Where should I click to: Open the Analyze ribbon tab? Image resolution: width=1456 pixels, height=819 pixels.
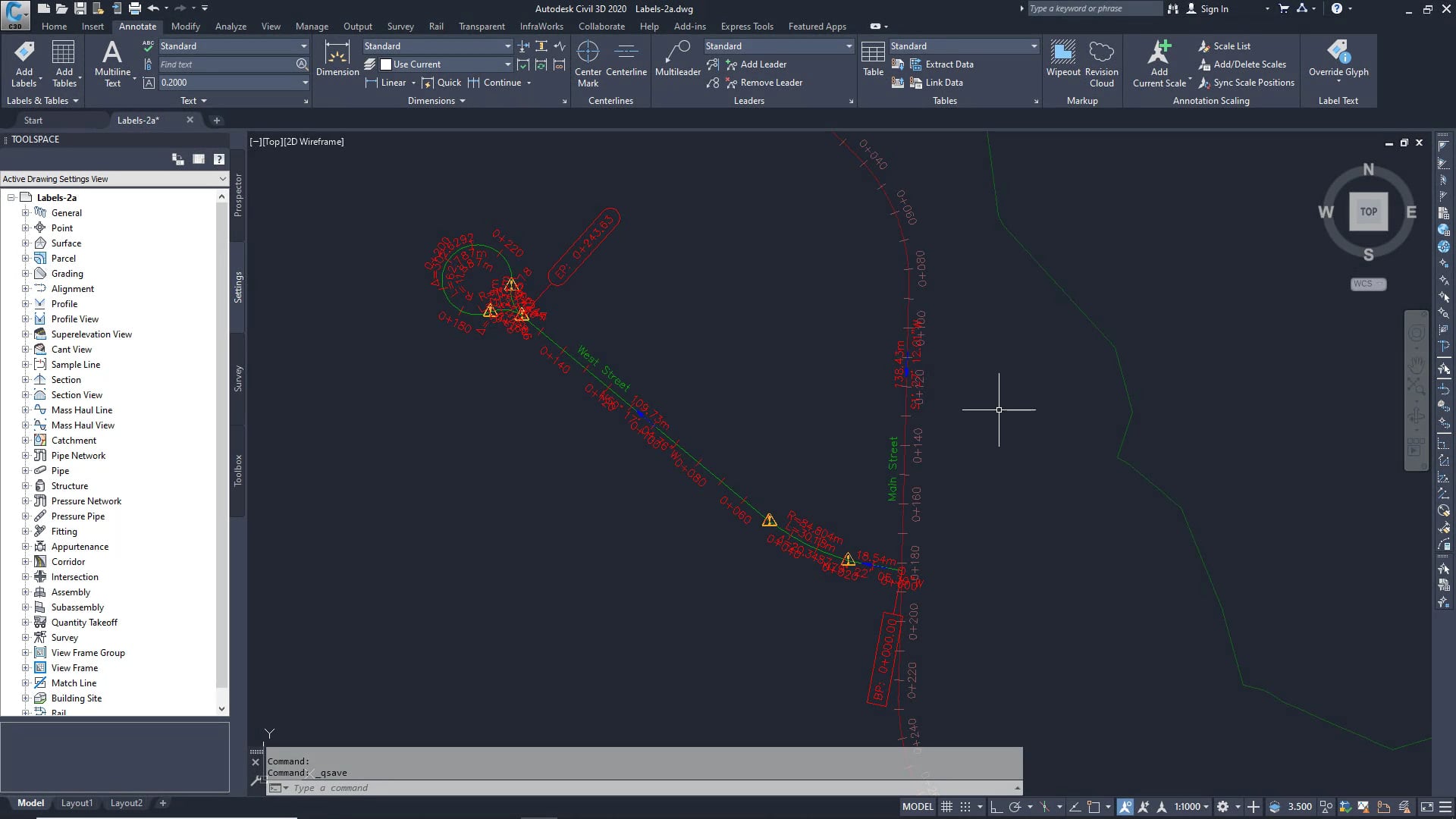231,27
